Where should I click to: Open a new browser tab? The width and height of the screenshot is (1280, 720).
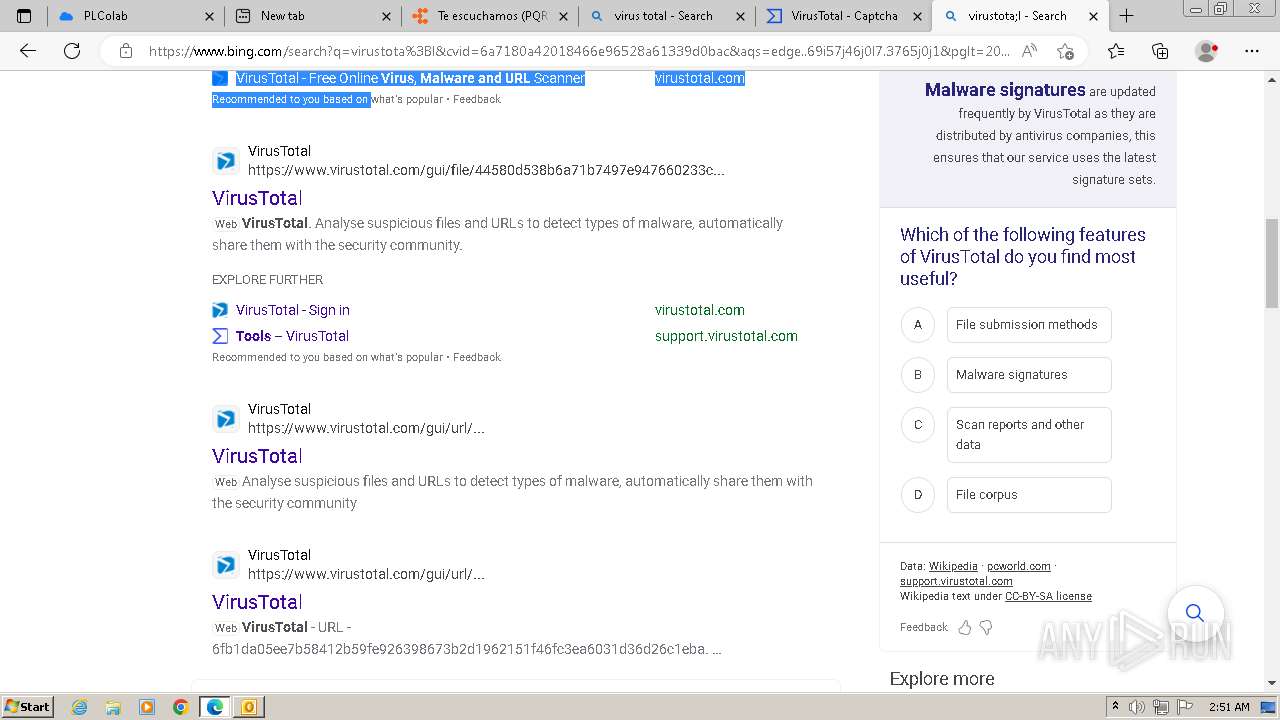(1127, 16)
